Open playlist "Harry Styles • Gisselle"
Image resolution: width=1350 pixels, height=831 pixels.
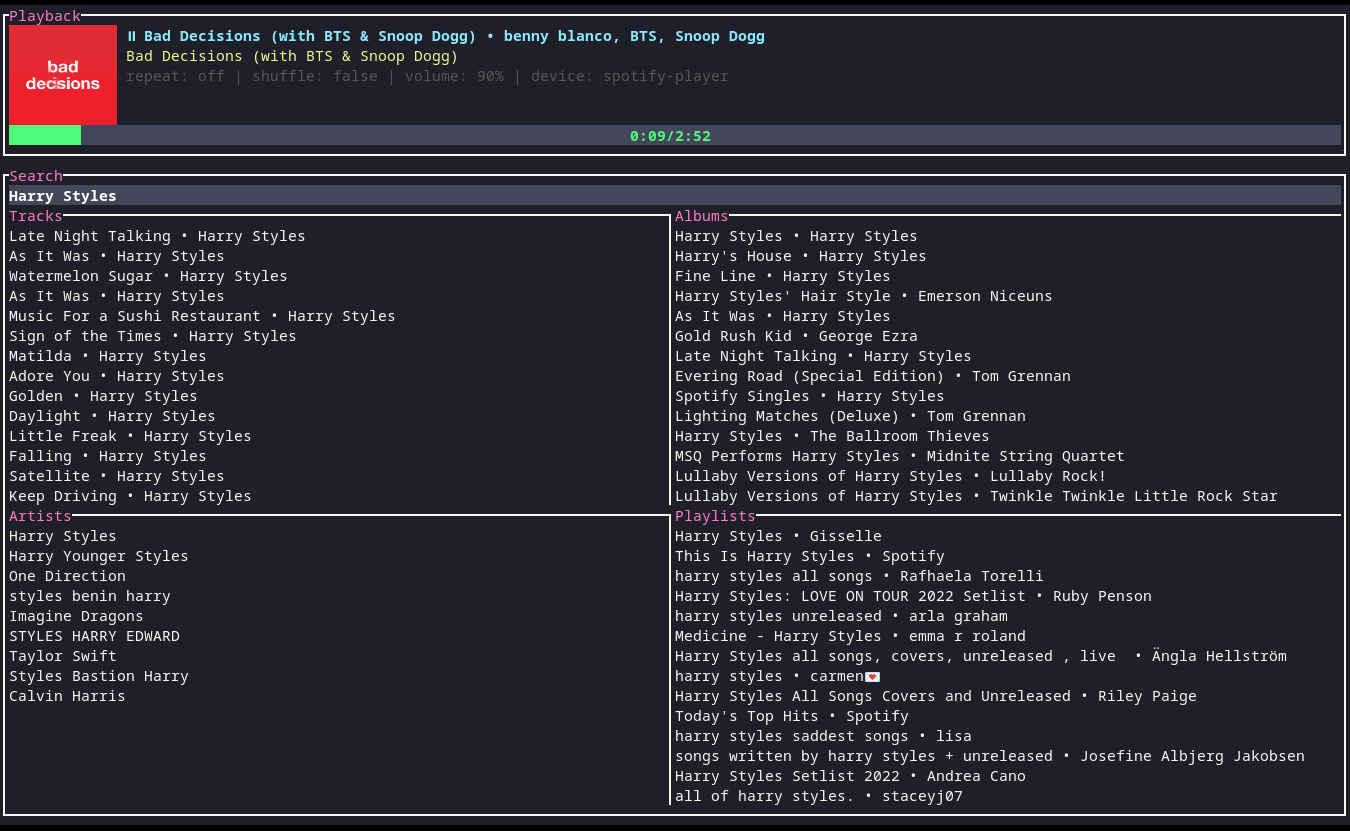778,536
